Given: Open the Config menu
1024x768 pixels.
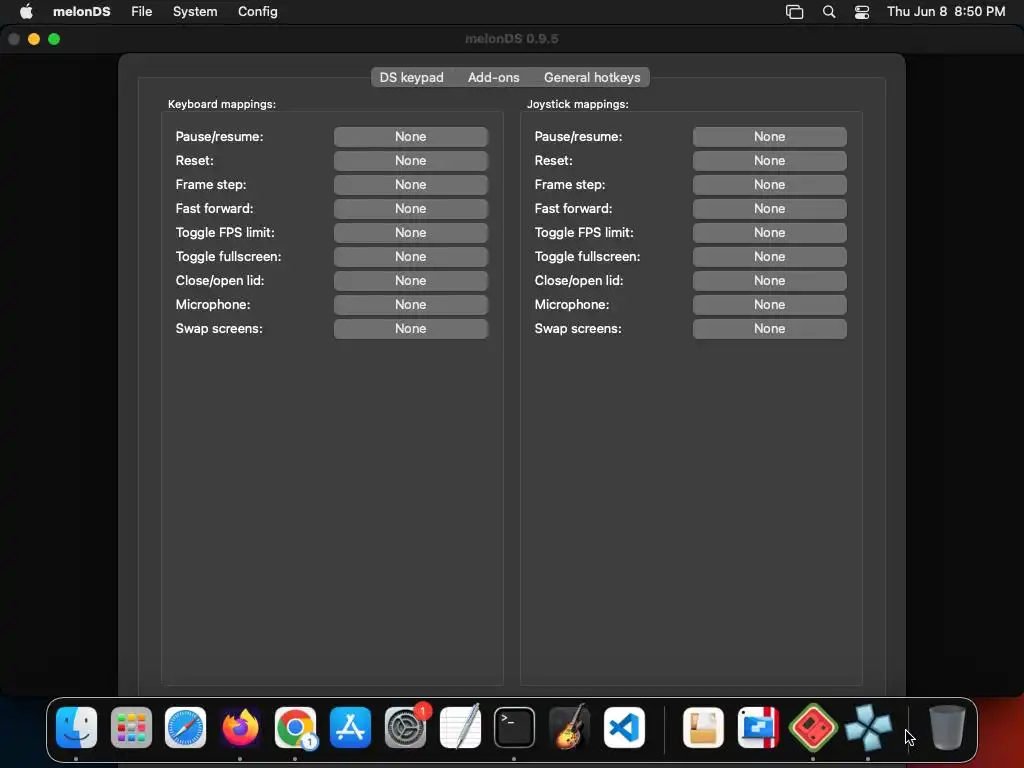Looking at the screenshot, I should coord(257,12).
